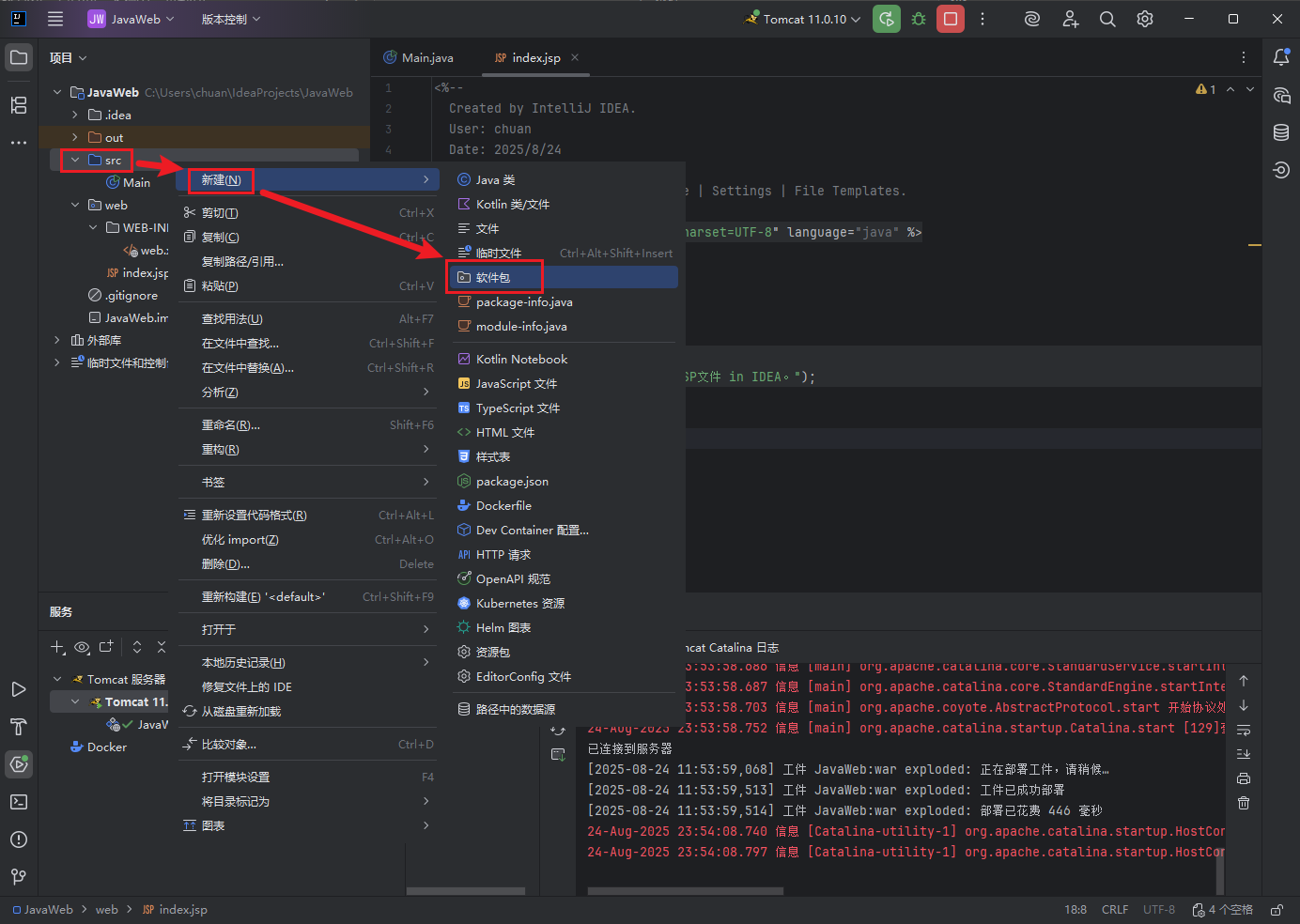Choose 路径中的数据源 in the submenu
This screenshot has height=924, width=1300.
[x=563, y=709]
